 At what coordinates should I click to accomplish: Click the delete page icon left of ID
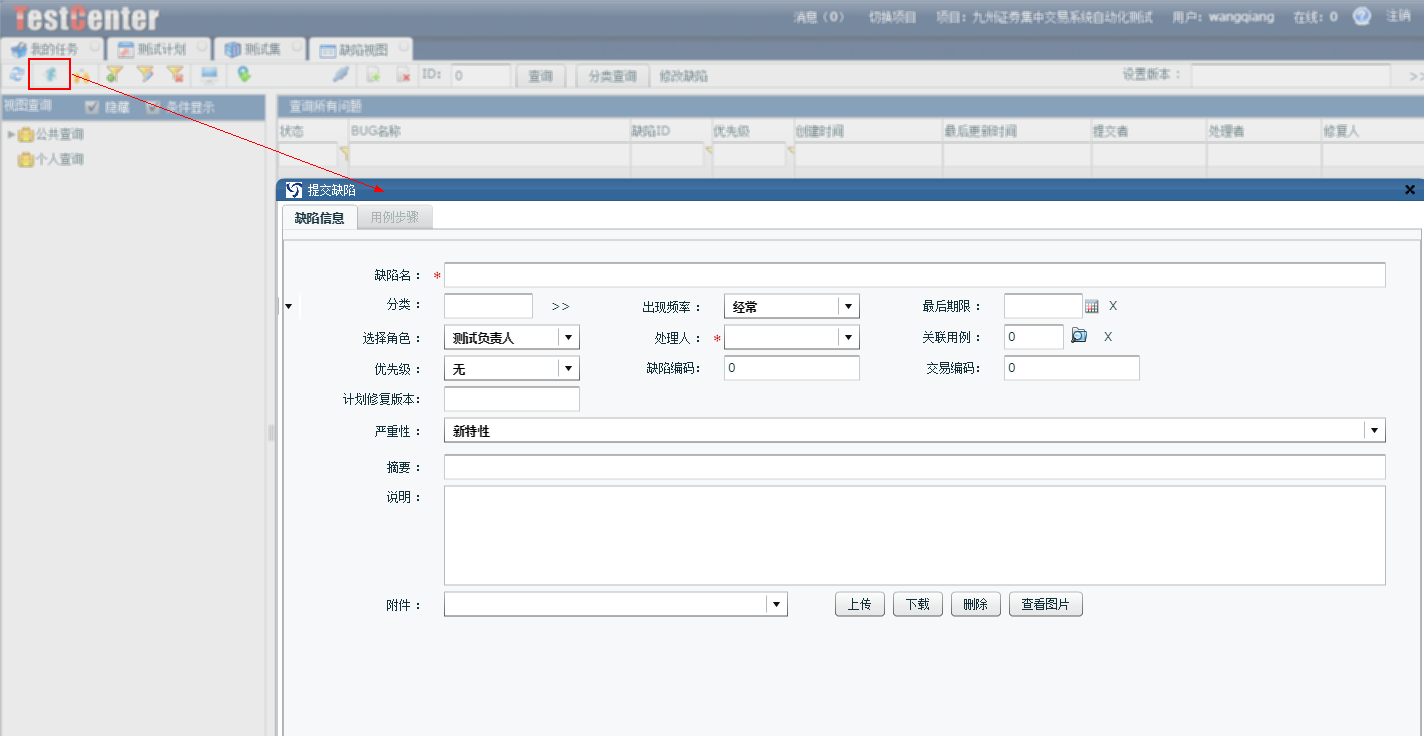403,76
